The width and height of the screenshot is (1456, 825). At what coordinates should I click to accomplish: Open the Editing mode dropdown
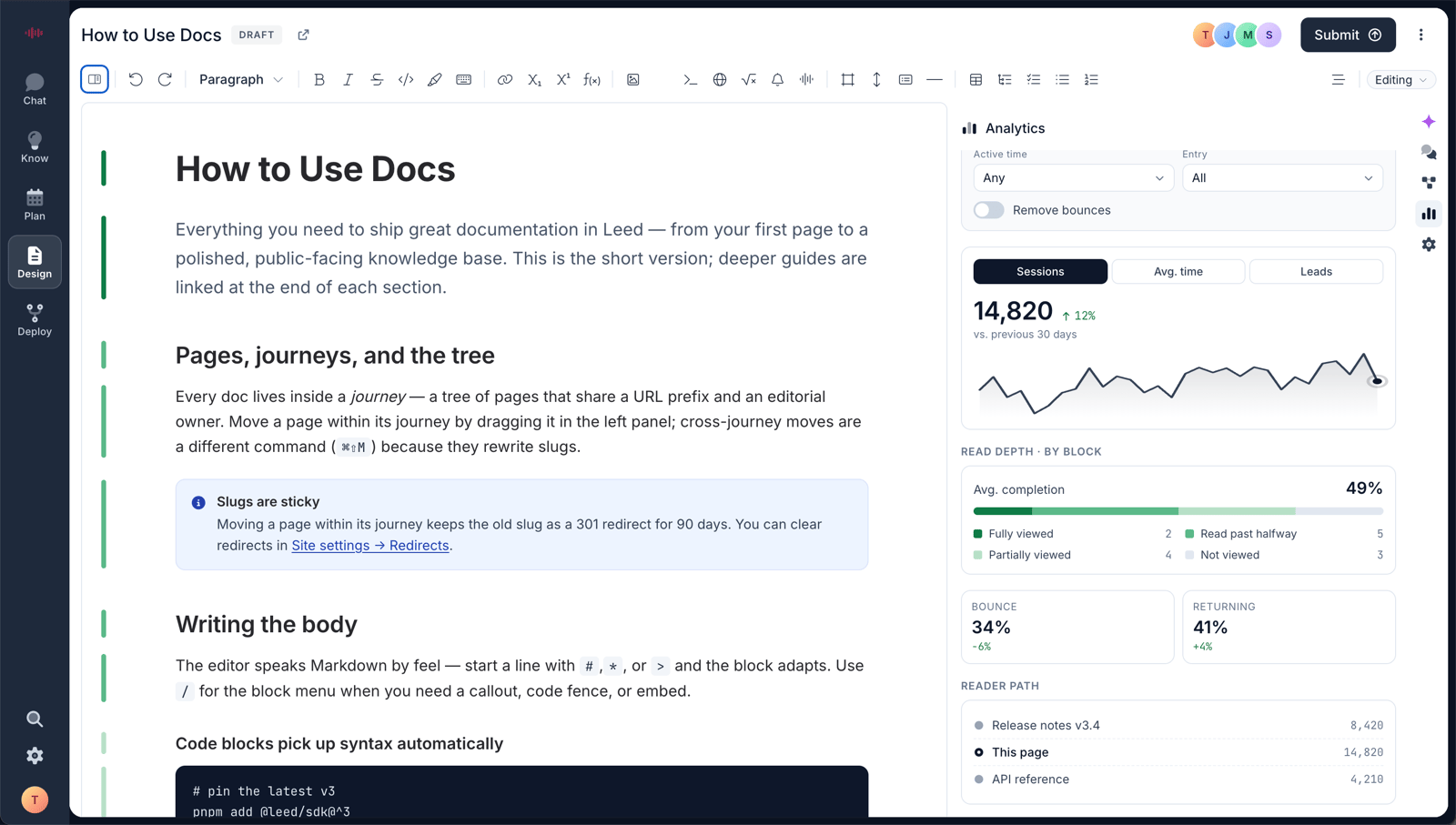click(1400, 80)
